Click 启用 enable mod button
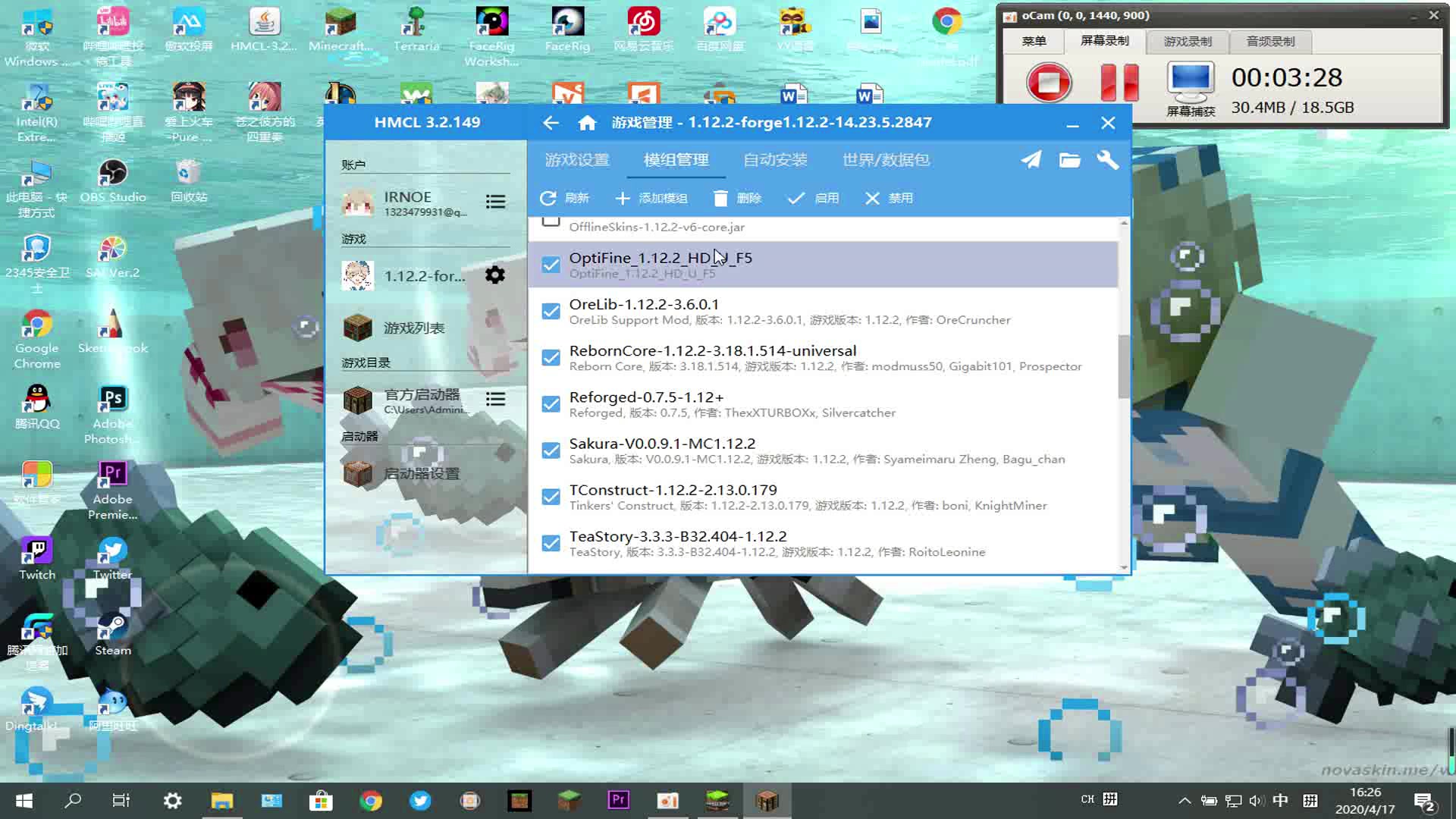 click(x=813, y=198)
